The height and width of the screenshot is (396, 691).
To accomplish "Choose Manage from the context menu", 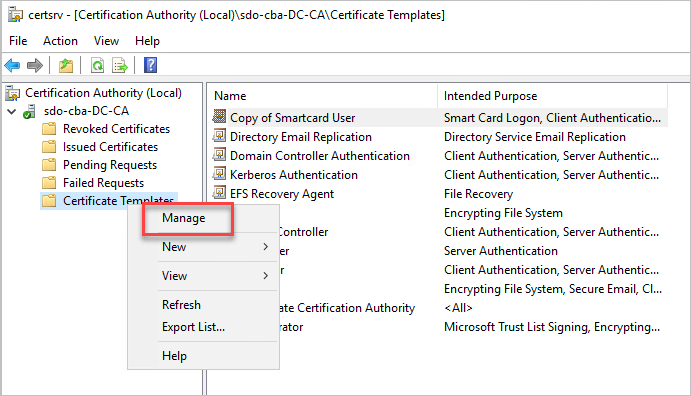I will click(x=184, y=218).
